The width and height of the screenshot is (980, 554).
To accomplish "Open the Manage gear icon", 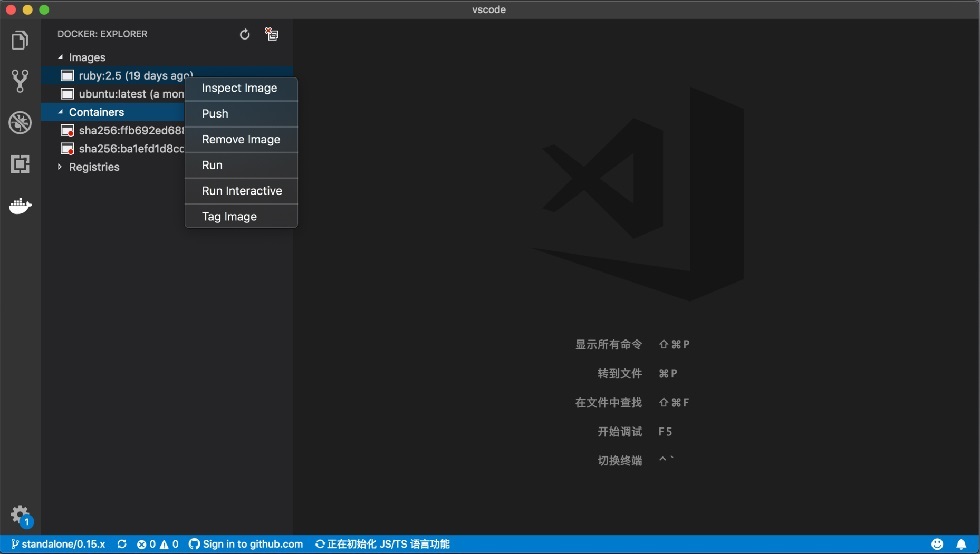I will pyautogui.click(x=21, y=516).
